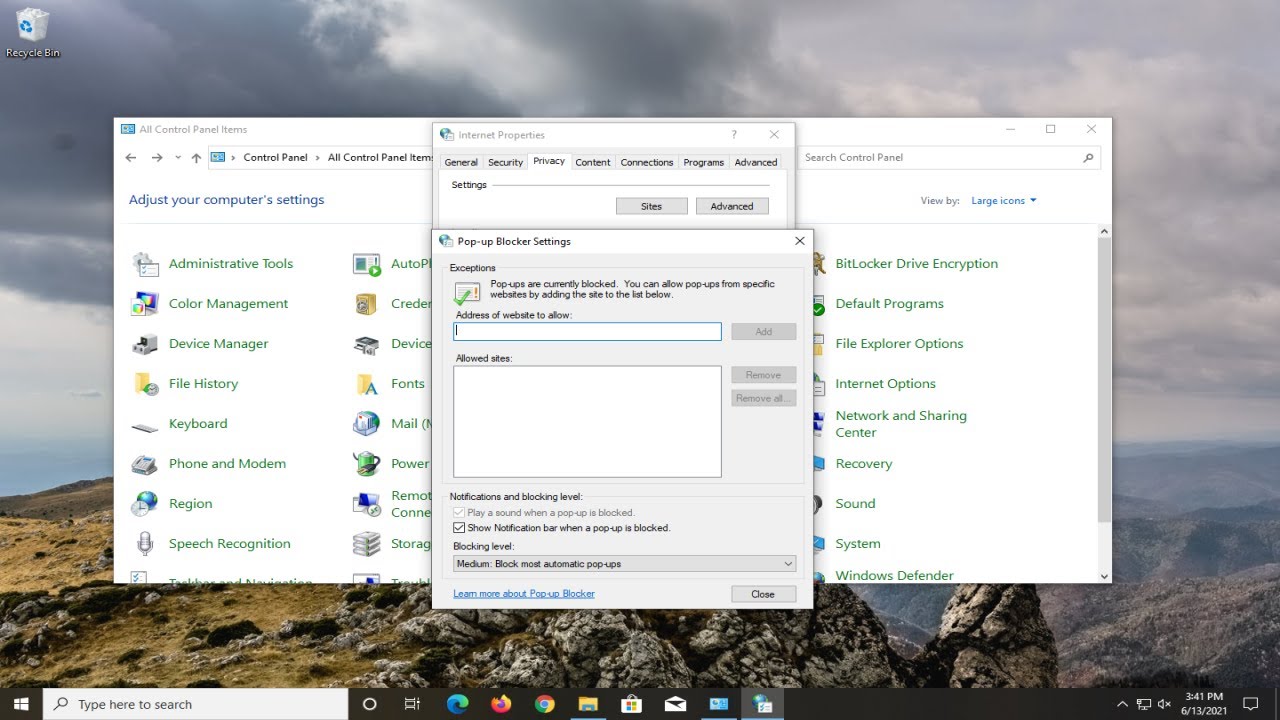Open Region globe icon in Control Panel

[145, 504]
